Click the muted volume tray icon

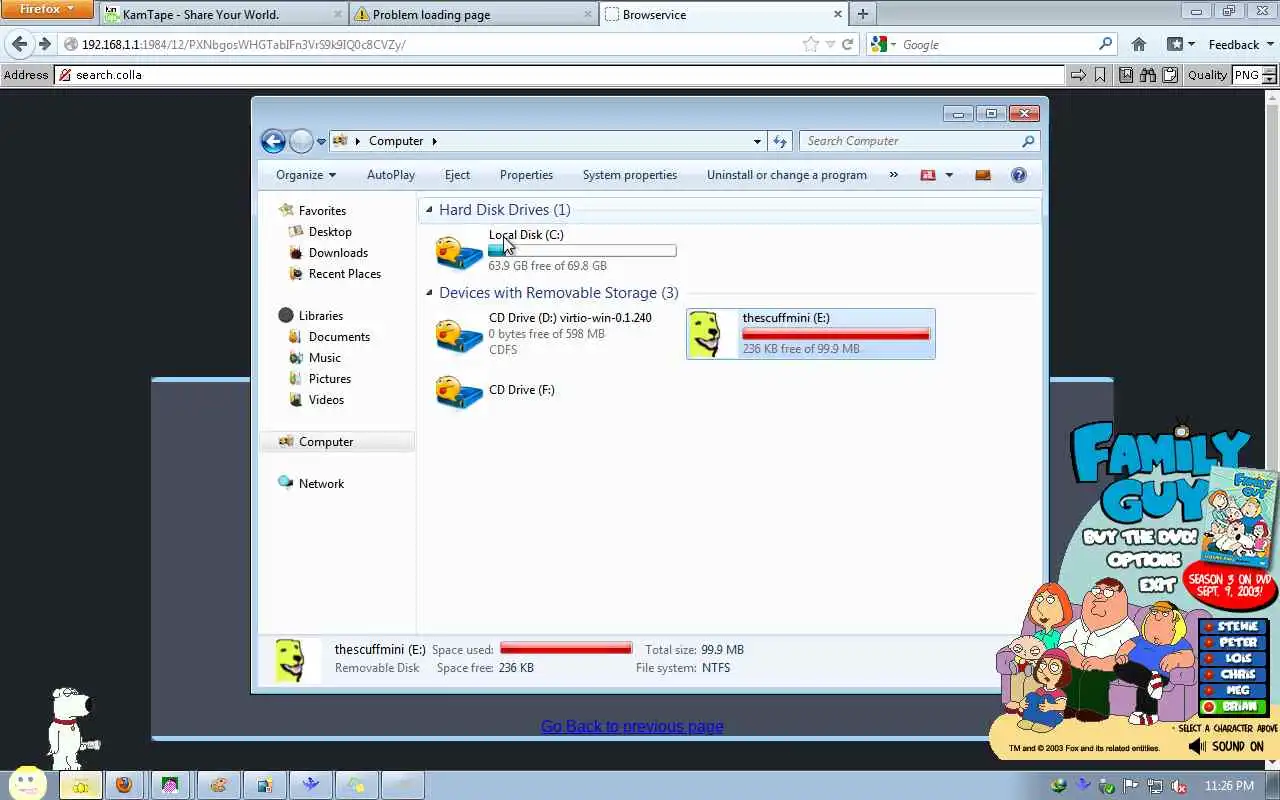1179,786
